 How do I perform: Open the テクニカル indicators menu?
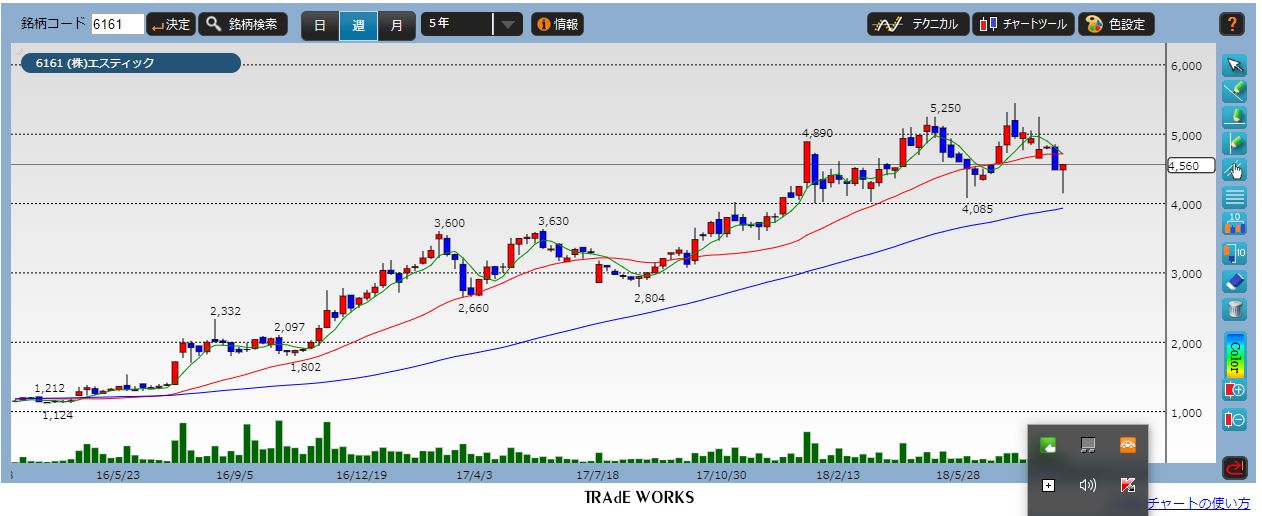tap(918, 25)
